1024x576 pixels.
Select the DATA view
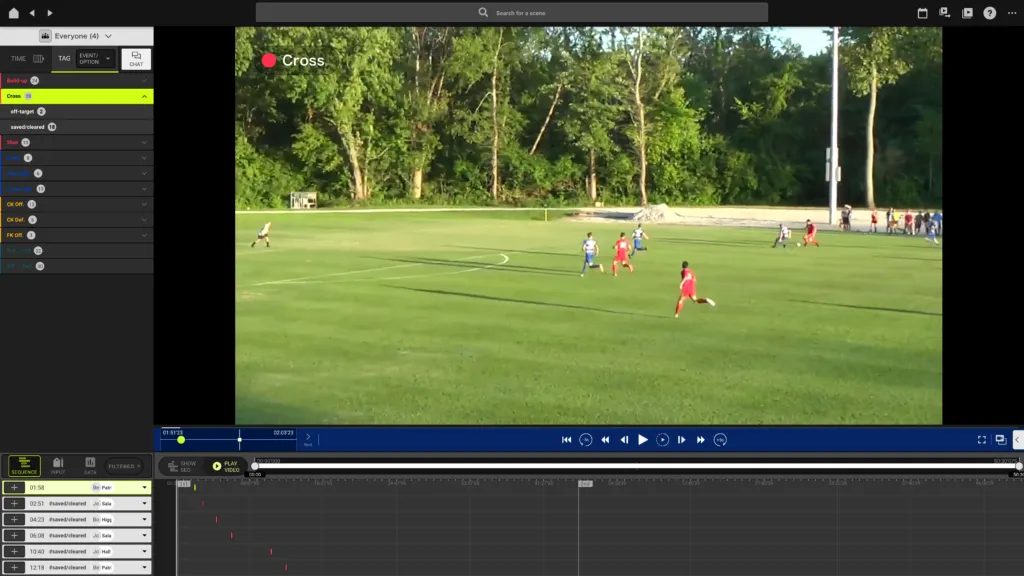click(90, 466)
